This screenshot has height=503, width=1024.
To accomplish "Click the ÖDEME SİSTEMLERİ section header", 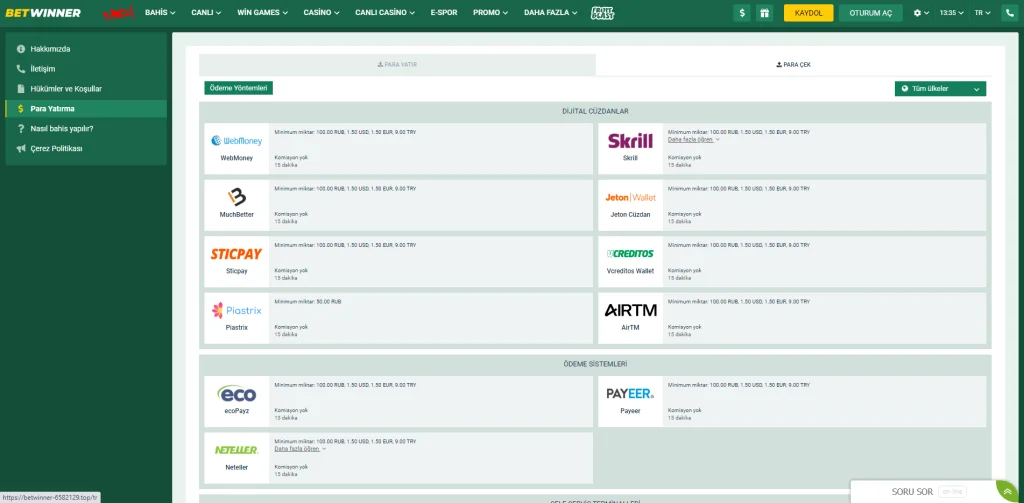I will 595,364.
